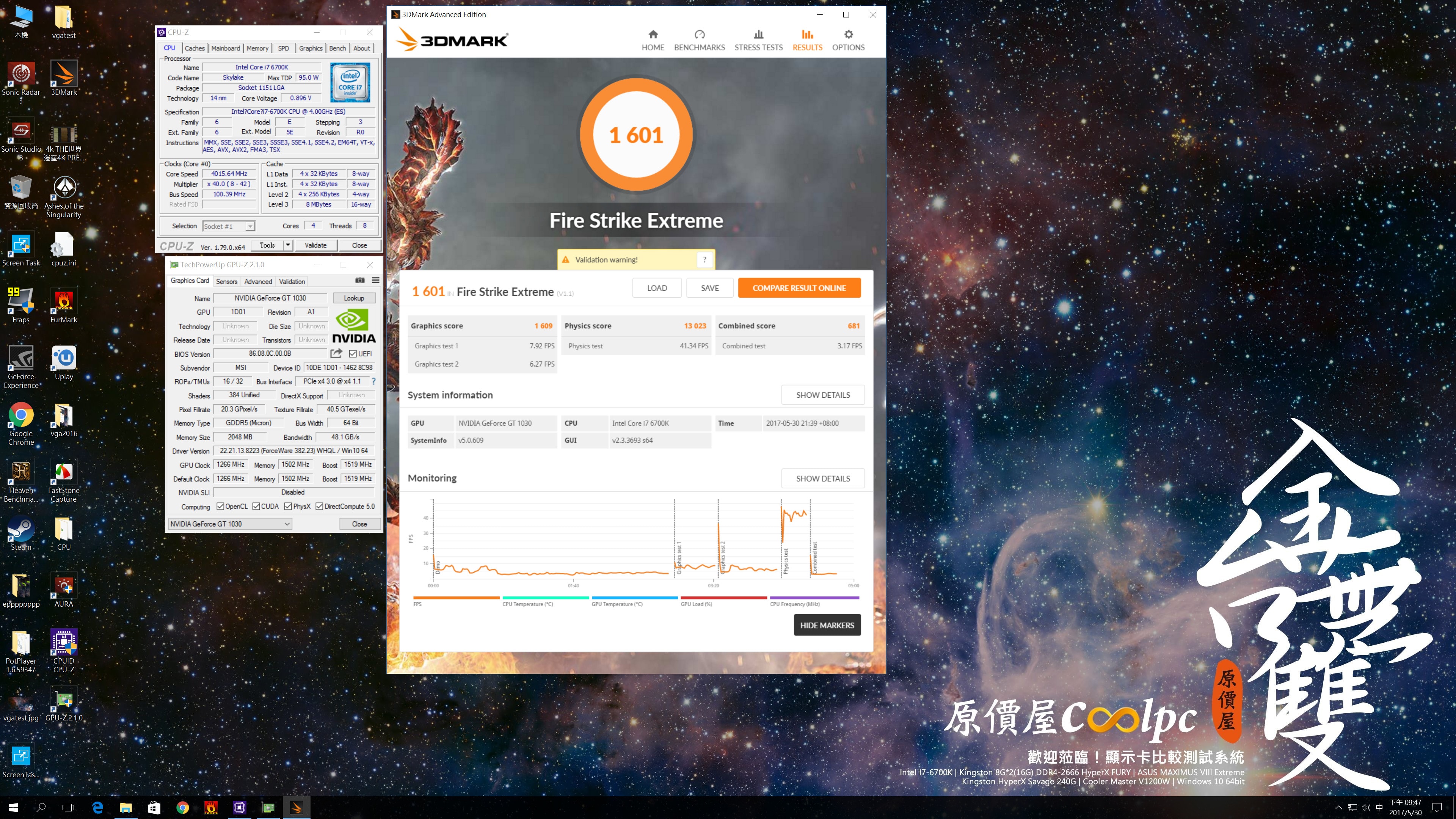The image size is (1456, 819).
Task: Open AURA desktop icon
Action: click(x=64, y=590)
